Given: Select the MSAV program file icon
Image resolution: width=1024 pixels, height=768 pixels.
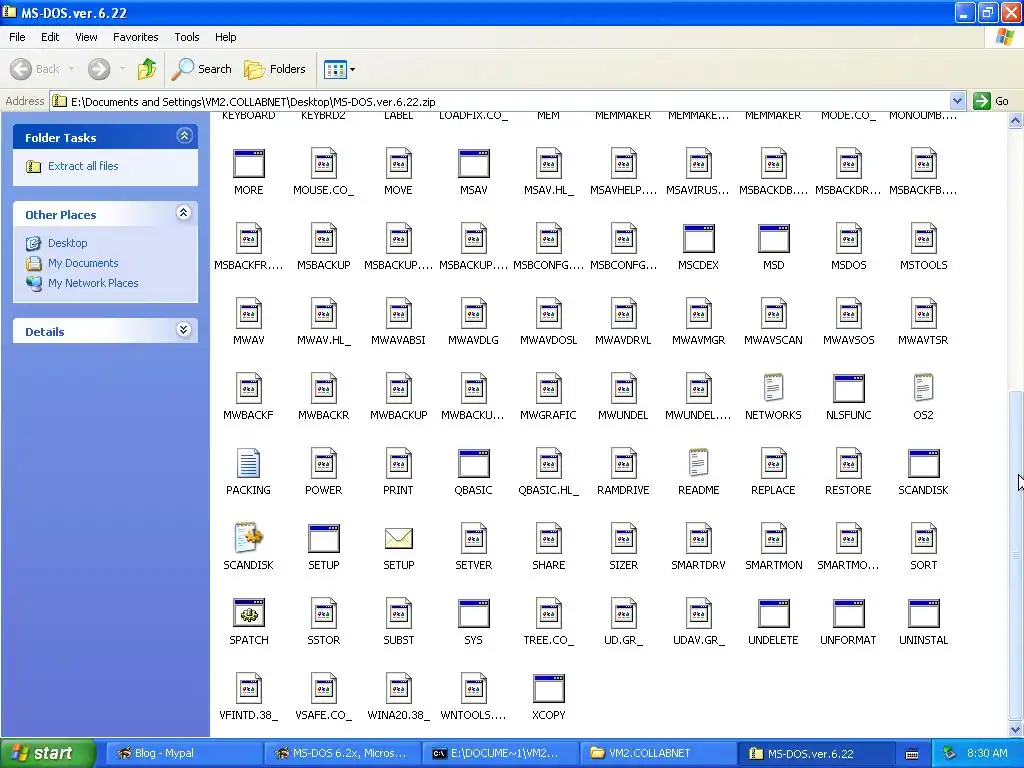Looking at the screenshot, I should click(x=473, y=164).
